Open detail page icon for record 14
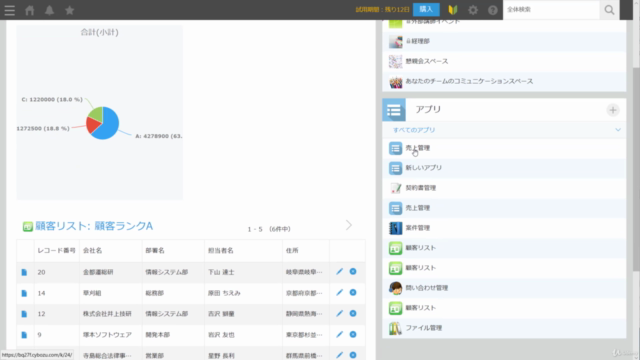640x360 pixels. coord(24,293)
